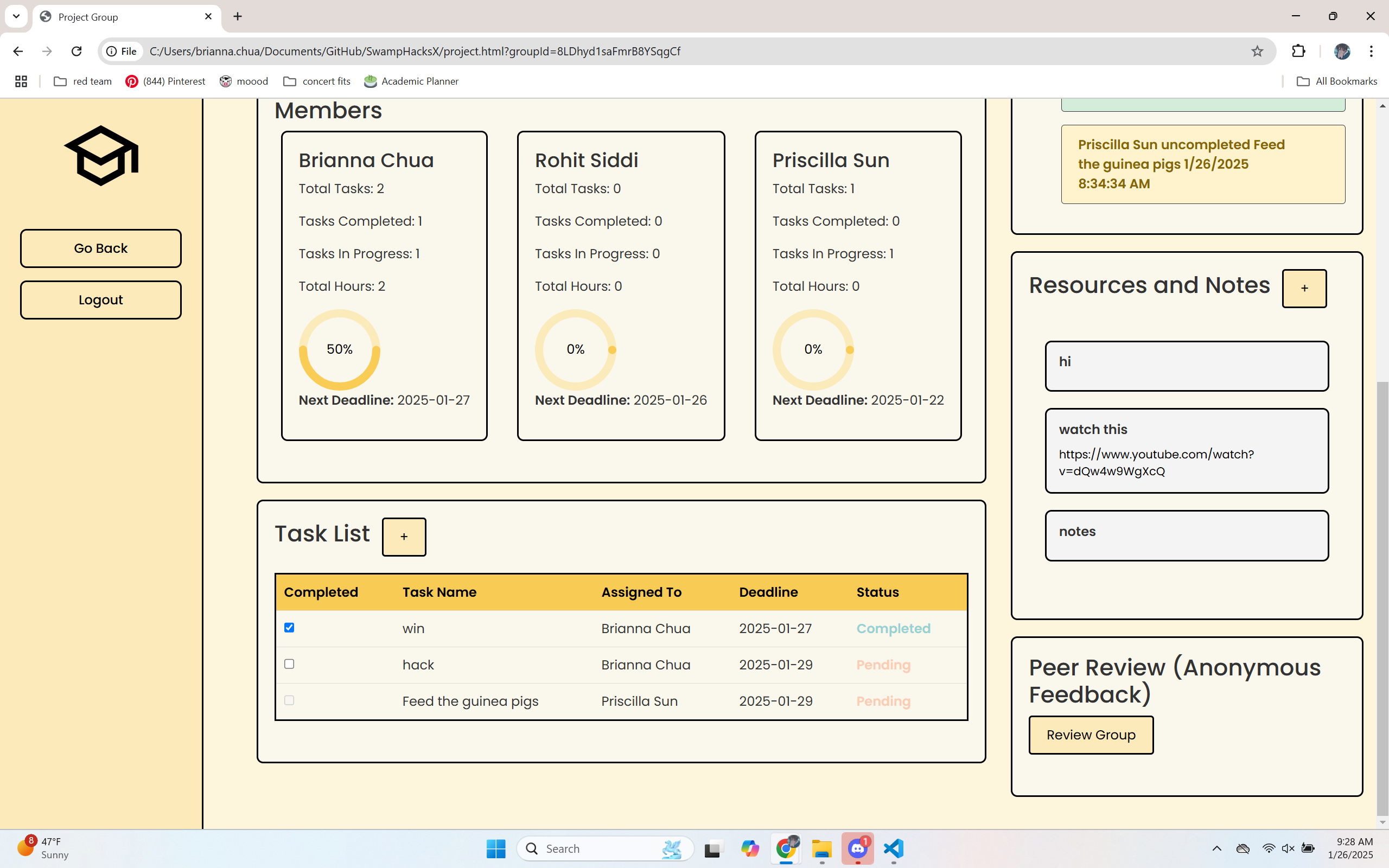Click the Review Group button
This screenshot has width=1389, height=868.
click(x=1091, y=735)
